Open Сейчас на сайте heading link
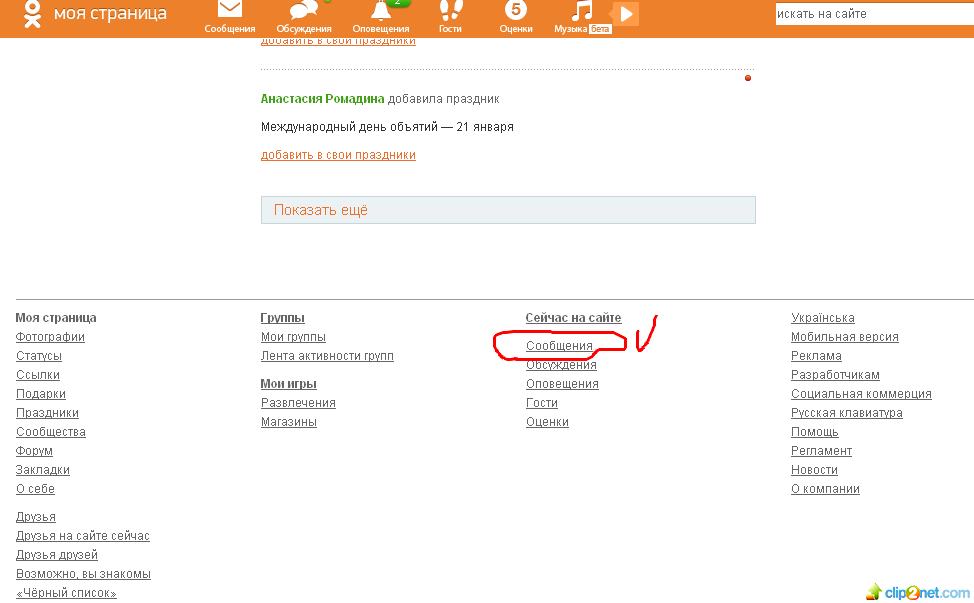This screenshot has height=603, width=974. pos(573,317)
